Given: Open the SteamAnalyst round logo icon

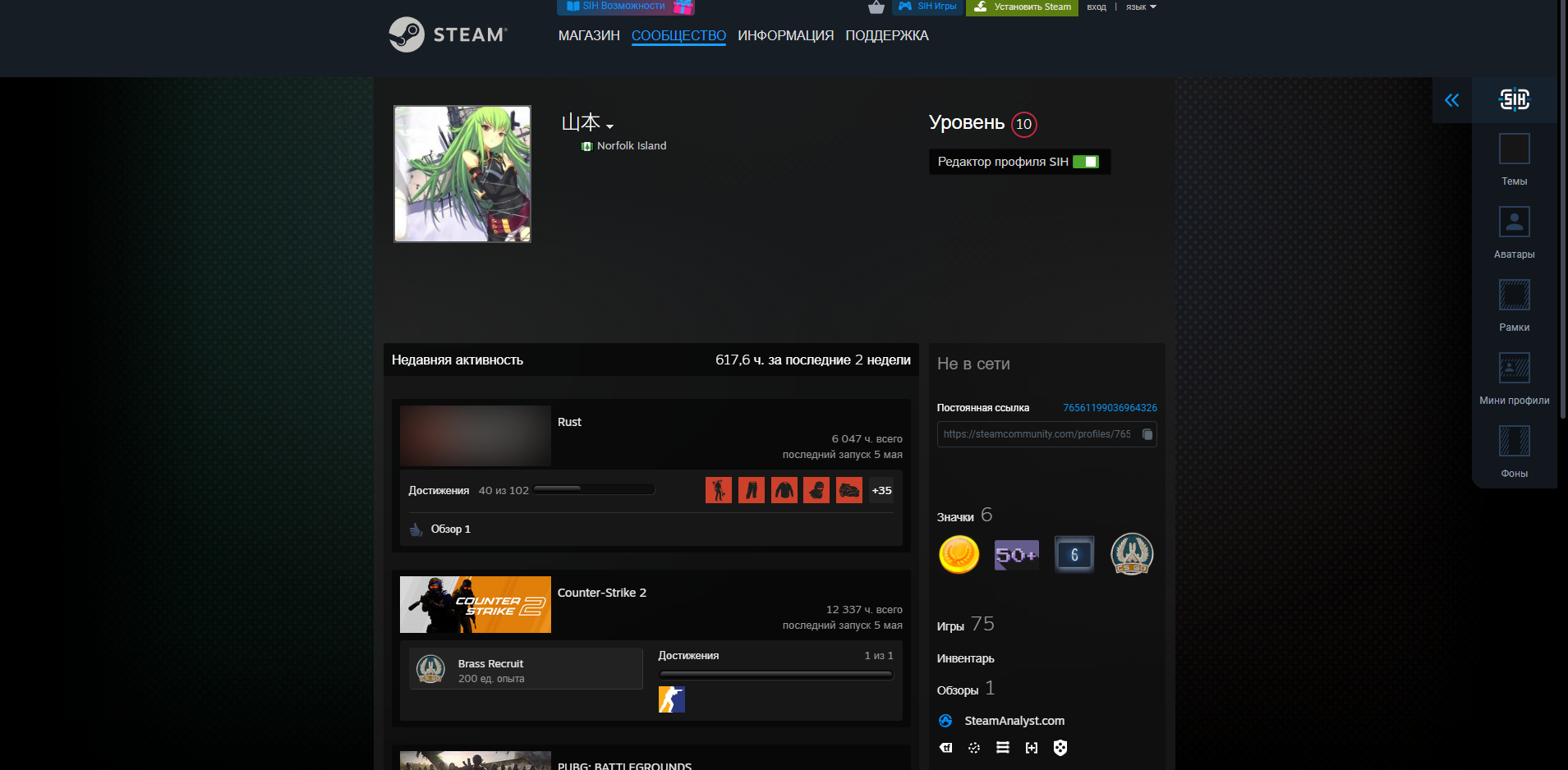Looking at the screenshot, I should point(945,721).
